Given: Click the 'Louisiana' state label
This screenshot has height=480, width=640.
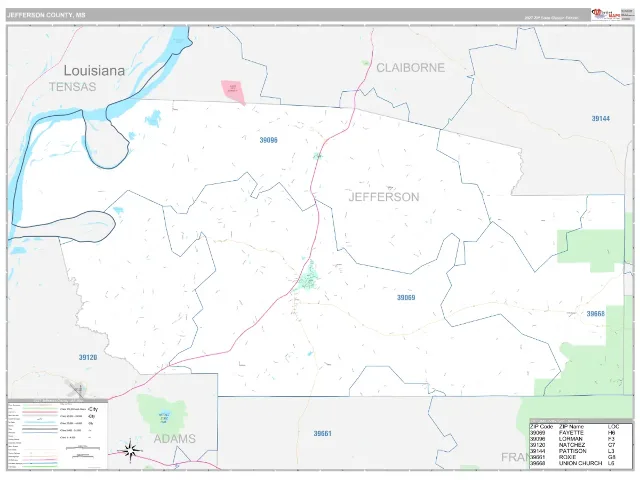Looking at the screenshot, I should [x=94, y=71].
